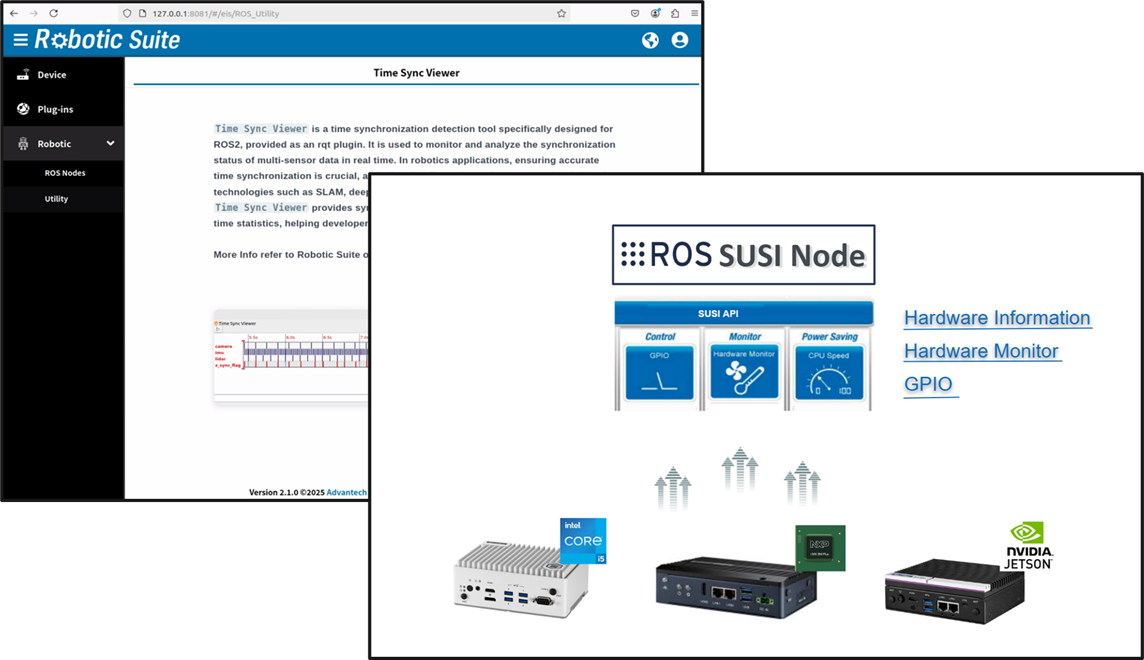Image resolution: width=1144 pixels, height=660 pixels.
Task: Open the browser application menu
Action: pos(694,13)
